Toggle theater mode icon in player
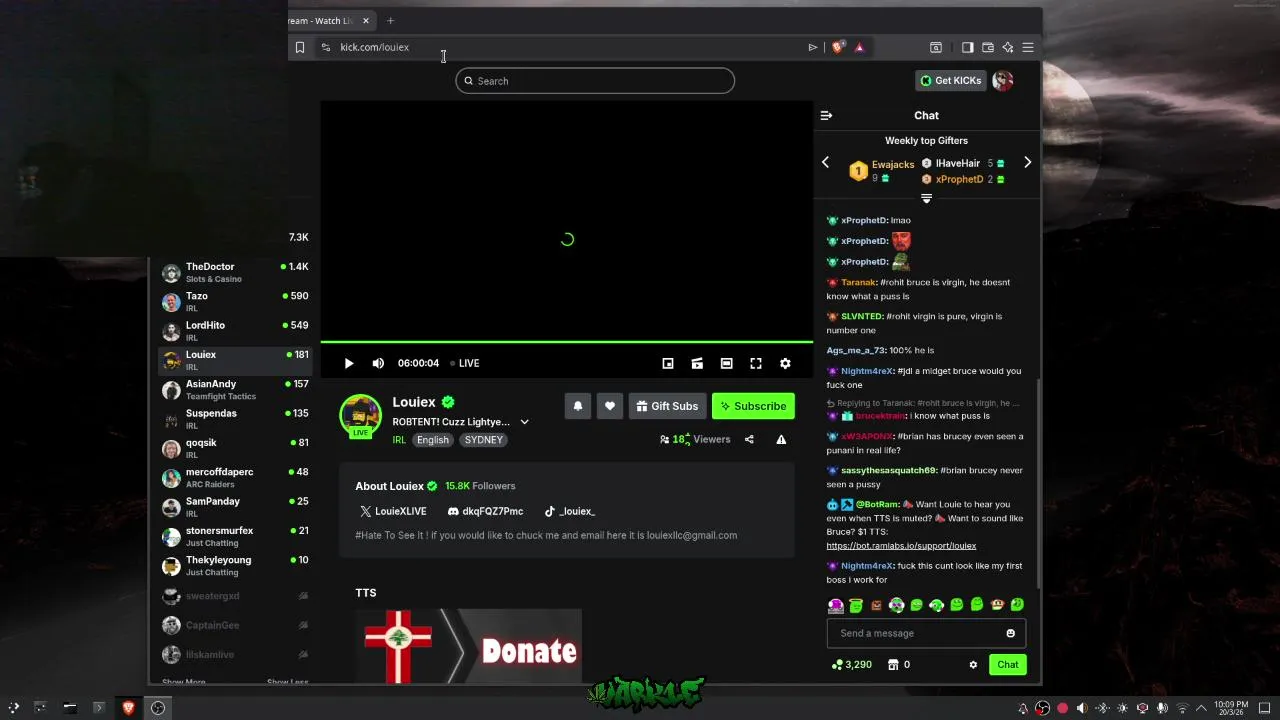The width and height of the screenshot is (1280, 720). point(727,363)
